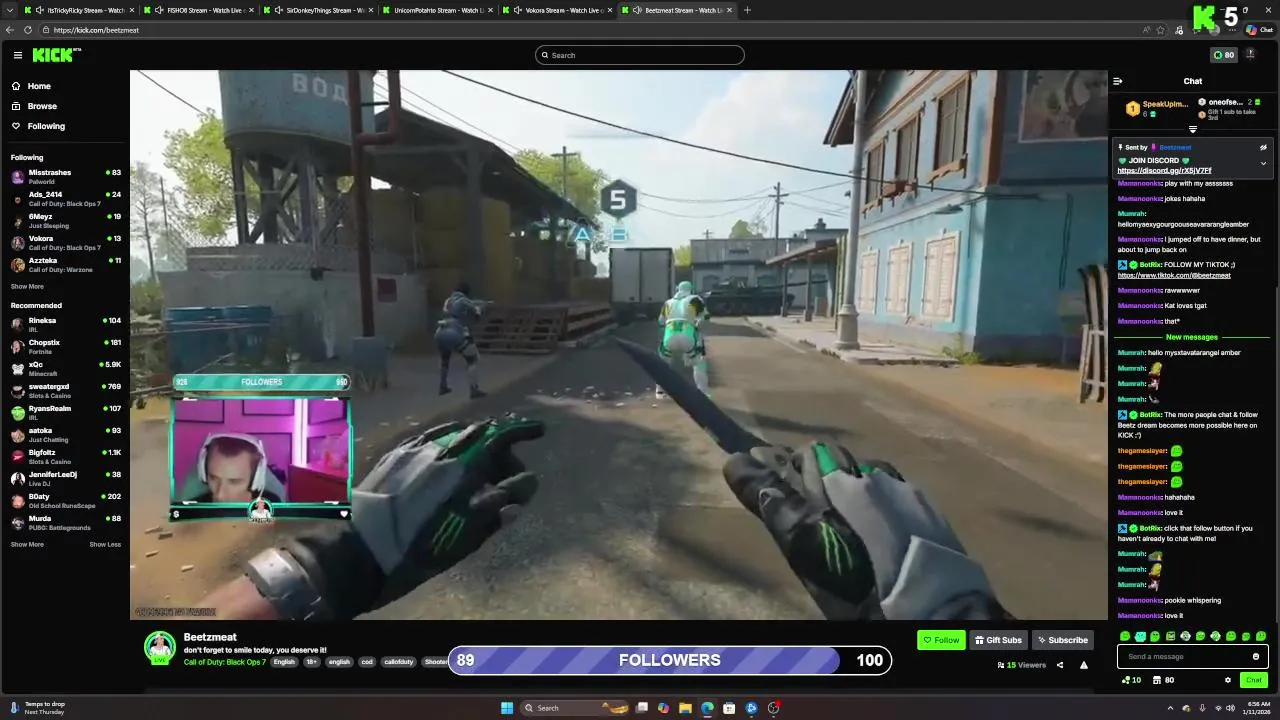Open B0aty recommended channel
The image size is (1280, 720).
(x=65, y=500)
